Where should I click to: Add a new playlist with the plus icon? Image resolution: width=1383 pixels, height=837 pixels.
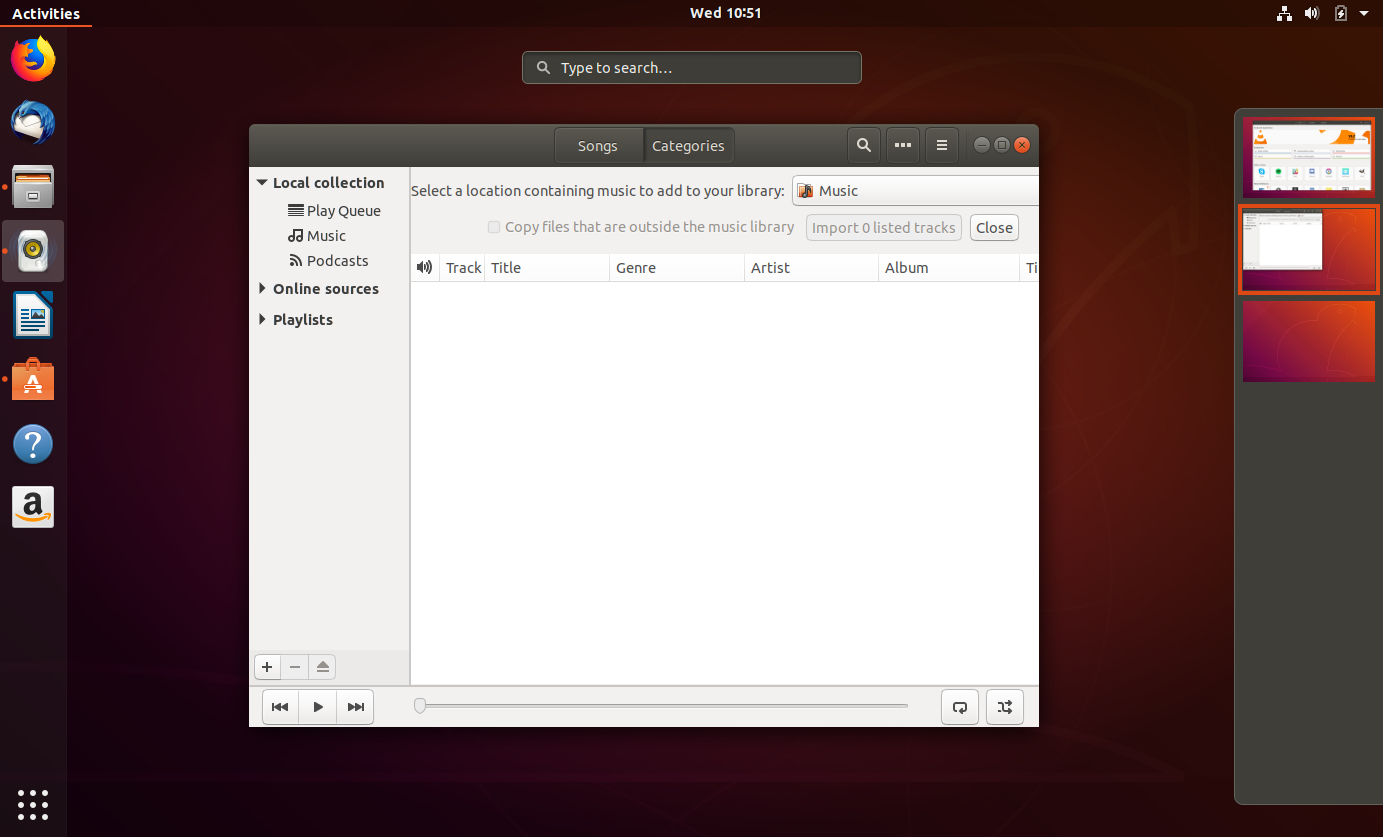(x=267, y=667)
